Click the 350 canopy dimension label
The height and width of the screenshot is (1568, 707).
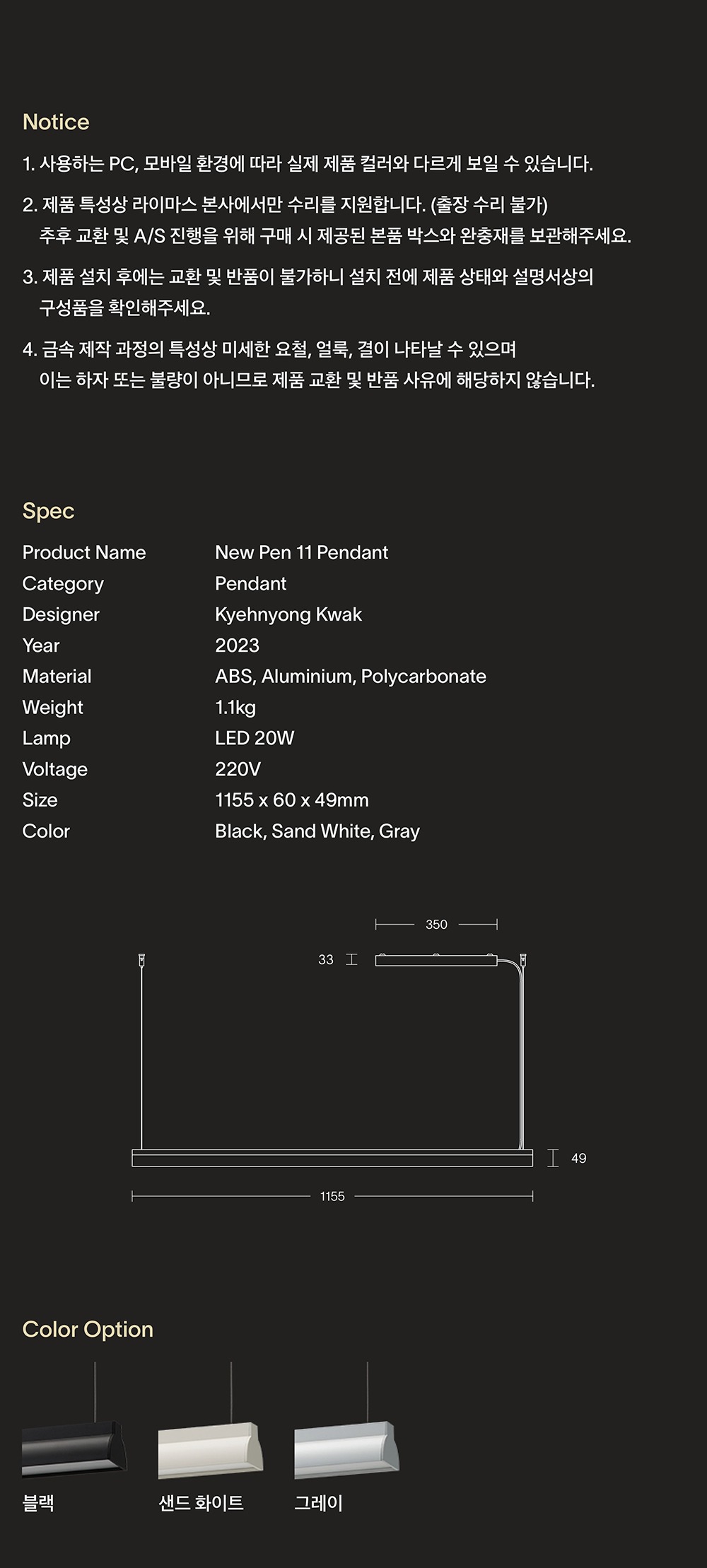tap(436, 924)
